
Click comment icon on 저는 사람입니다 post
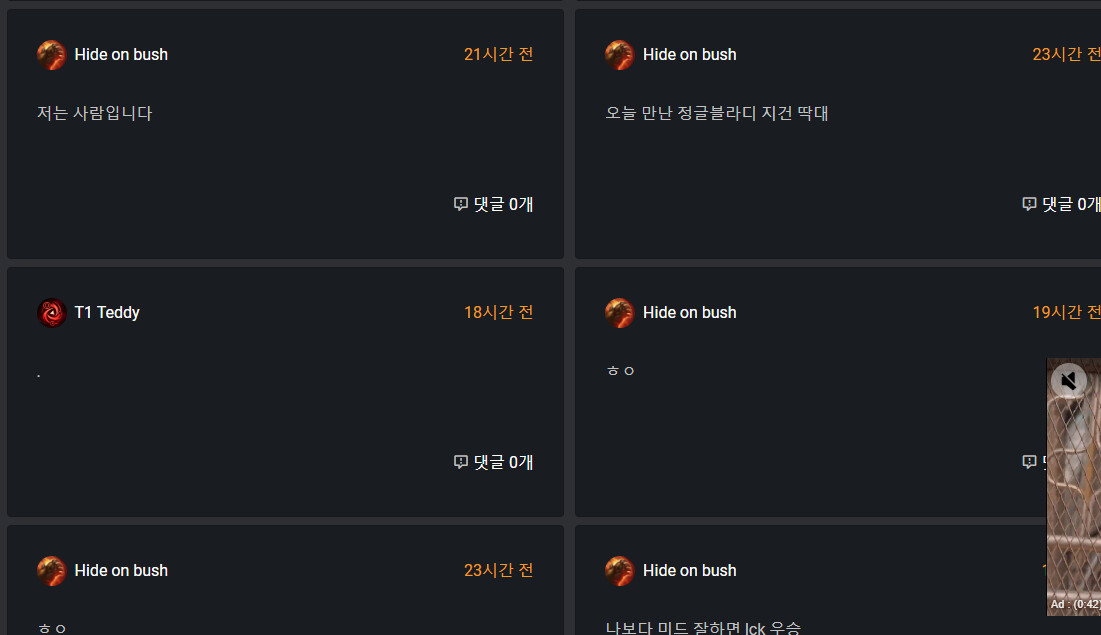click(x=461, y=204)
